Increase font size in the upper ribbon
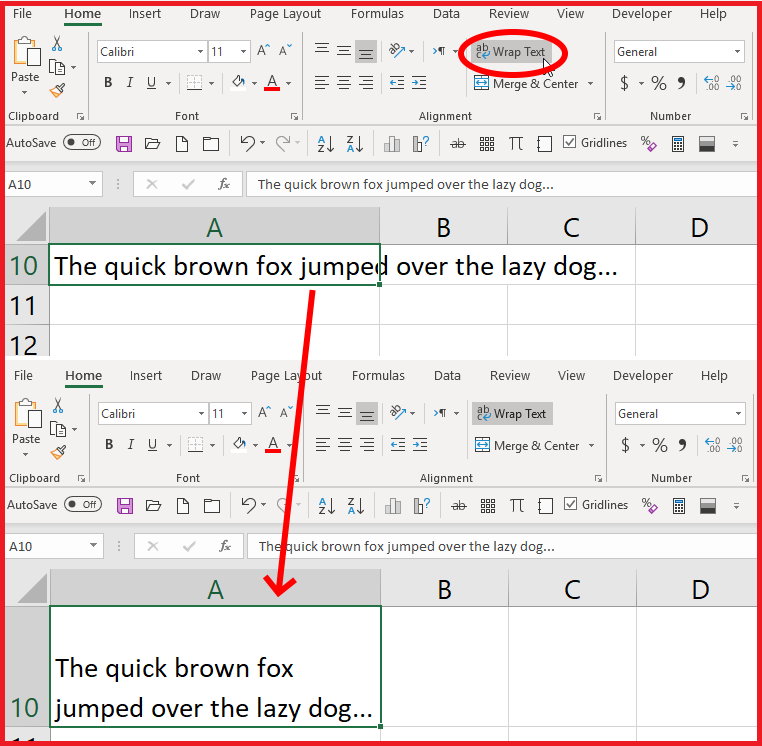The image size is (762, 746). (x=264, y=51)
